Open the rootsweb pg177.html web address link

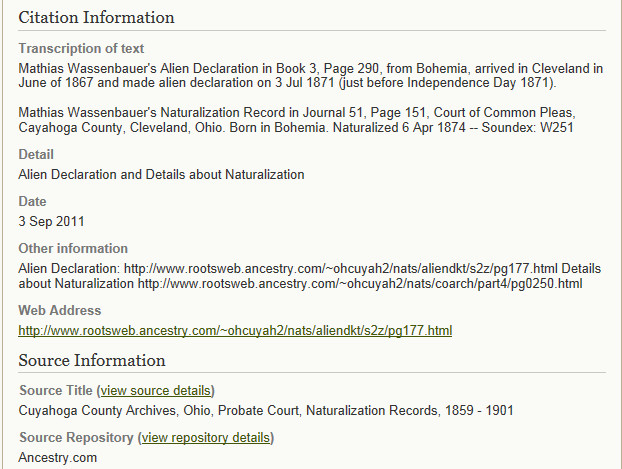click(x=235, y=331)
